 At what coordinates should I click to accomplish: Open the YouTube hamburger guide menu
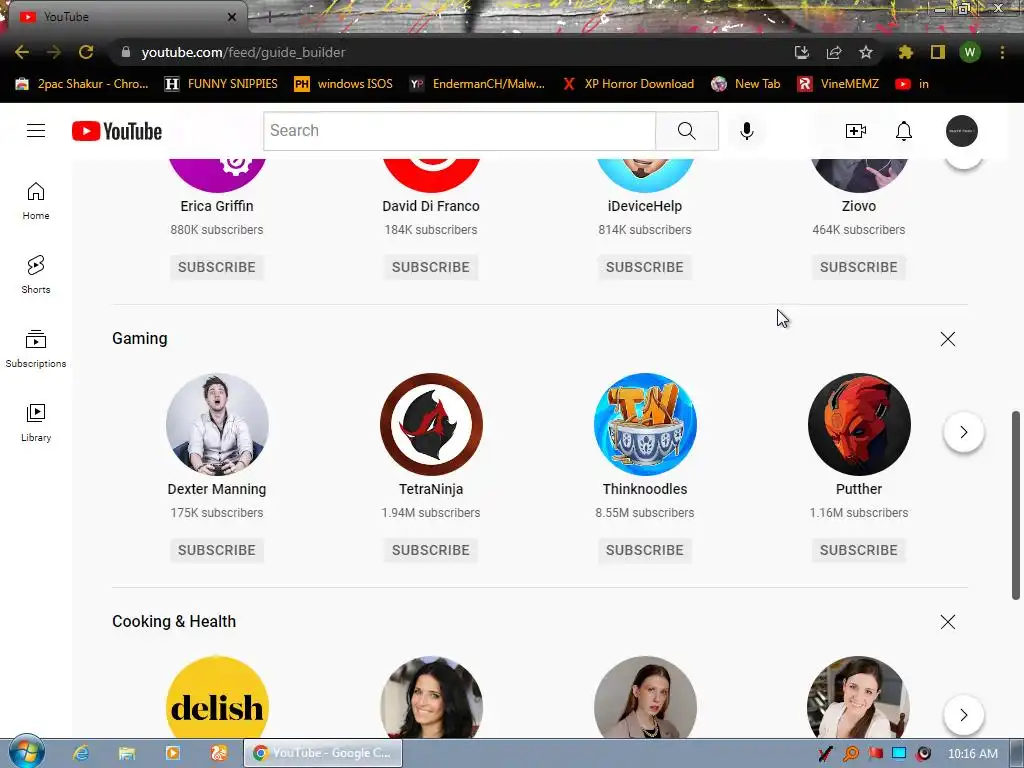tap(36, 131)
